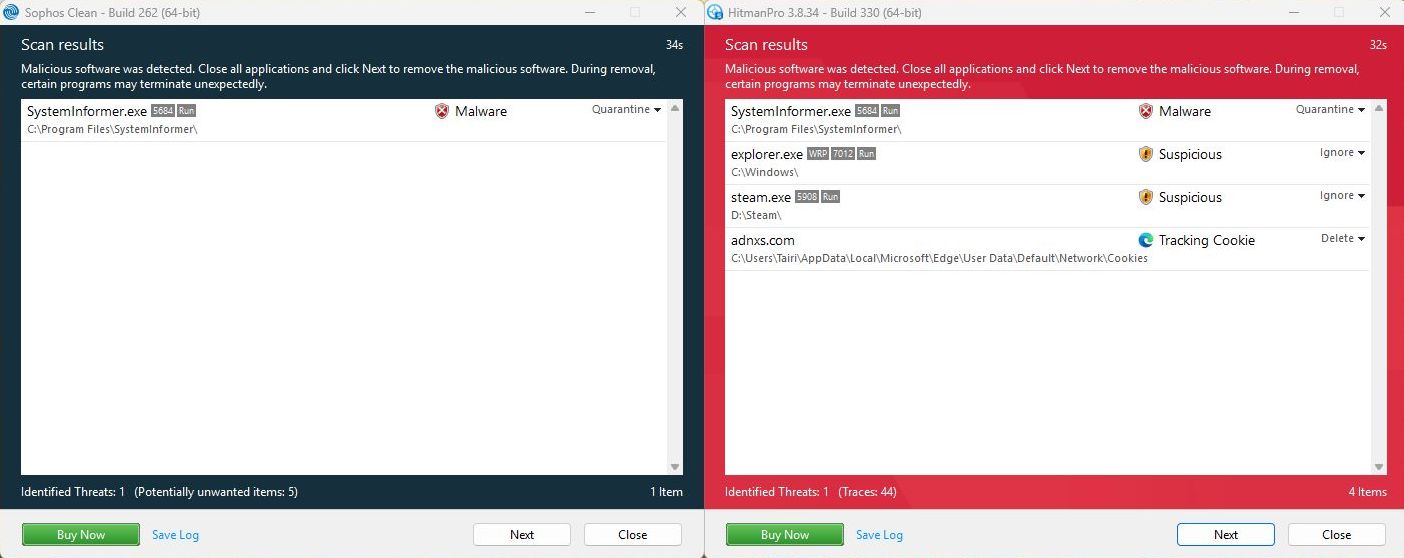This screenshot has width=1404, height=558.
Task: Click the Traces: 44 text
Action: (x=867, y=492)
